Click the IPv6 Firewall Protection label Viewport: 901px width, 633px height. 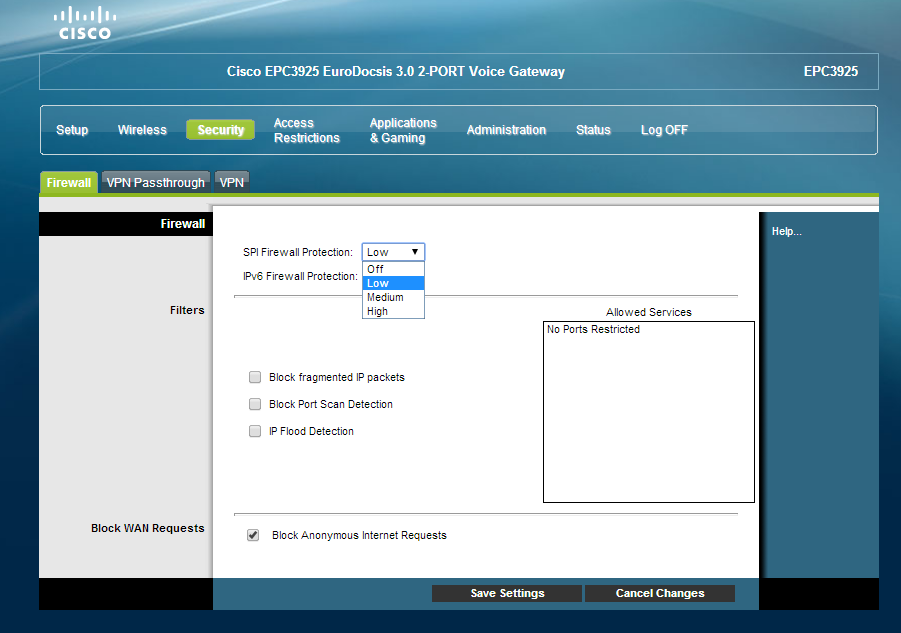pyautogui.click(x=300, y=276)
